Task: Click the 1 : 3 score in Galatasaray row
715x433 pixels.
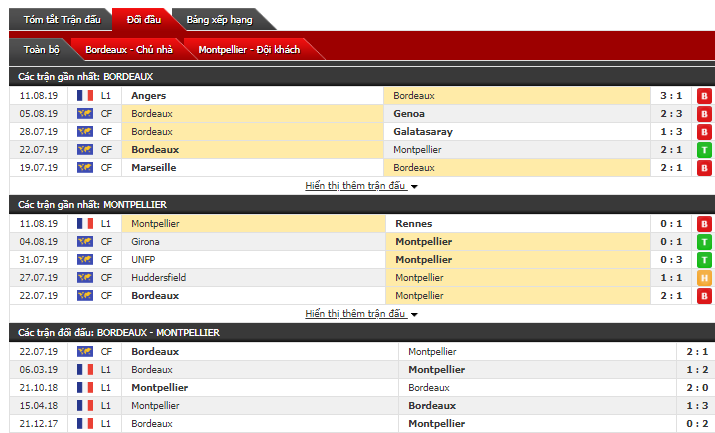Action: [x=671, y=132]
